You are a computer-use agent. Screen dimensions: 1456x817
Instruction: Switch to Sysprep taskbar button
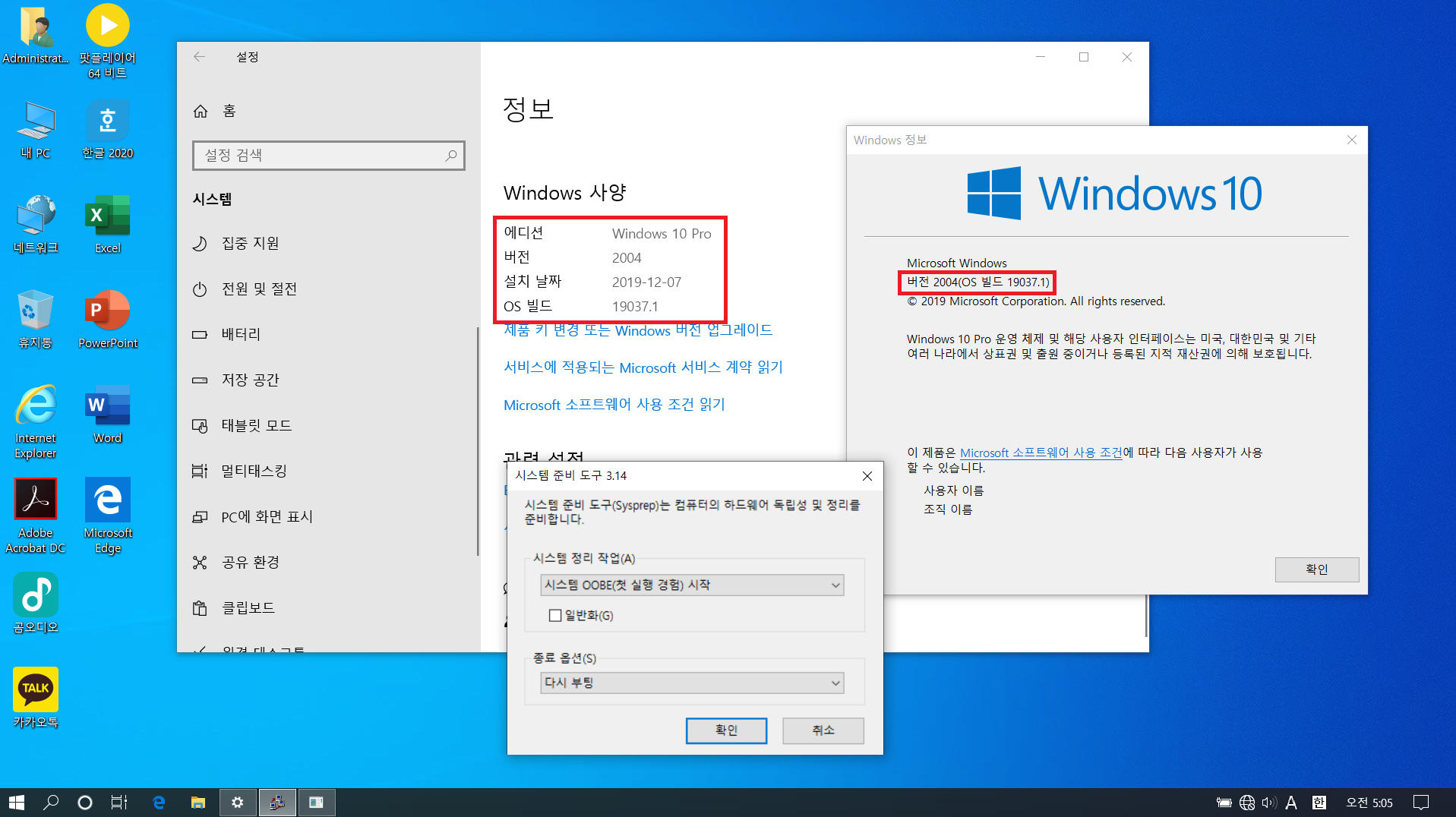tap(277, 803)
